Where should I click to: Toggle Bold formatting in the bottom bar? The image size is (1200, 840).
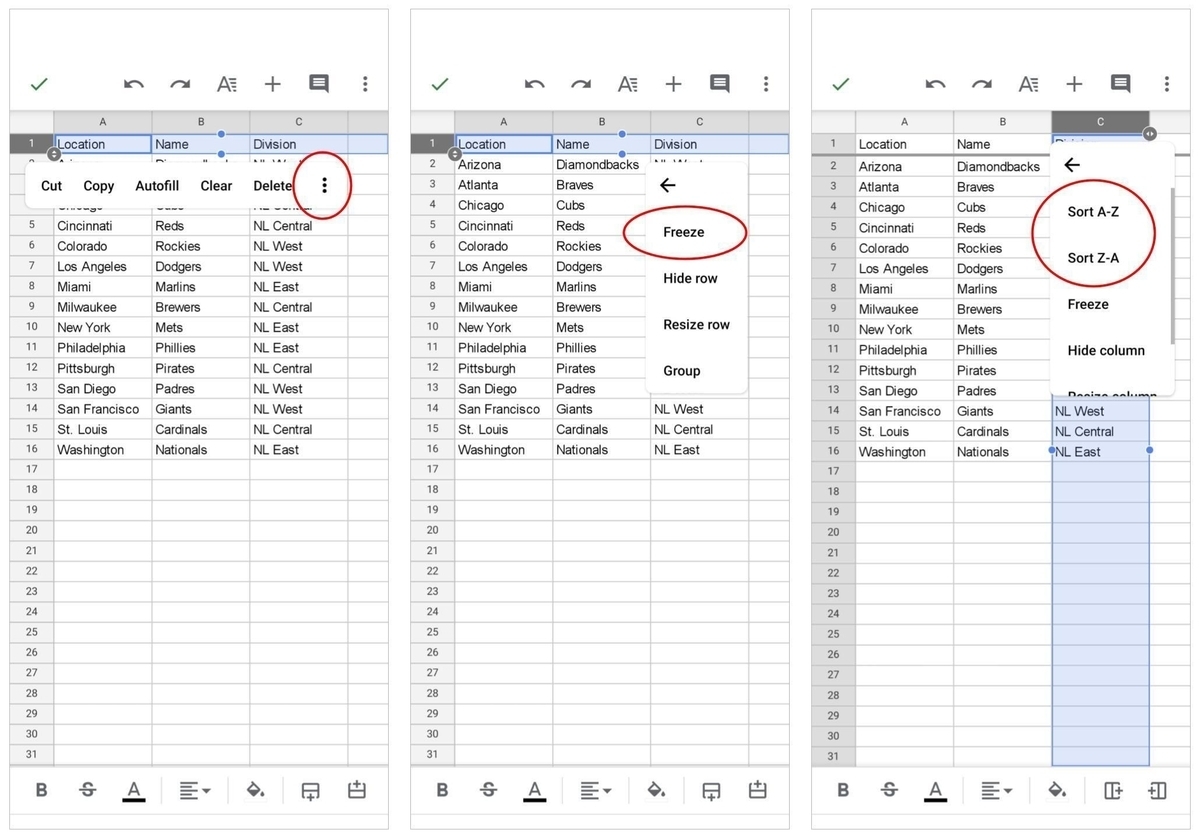[41, 790]
